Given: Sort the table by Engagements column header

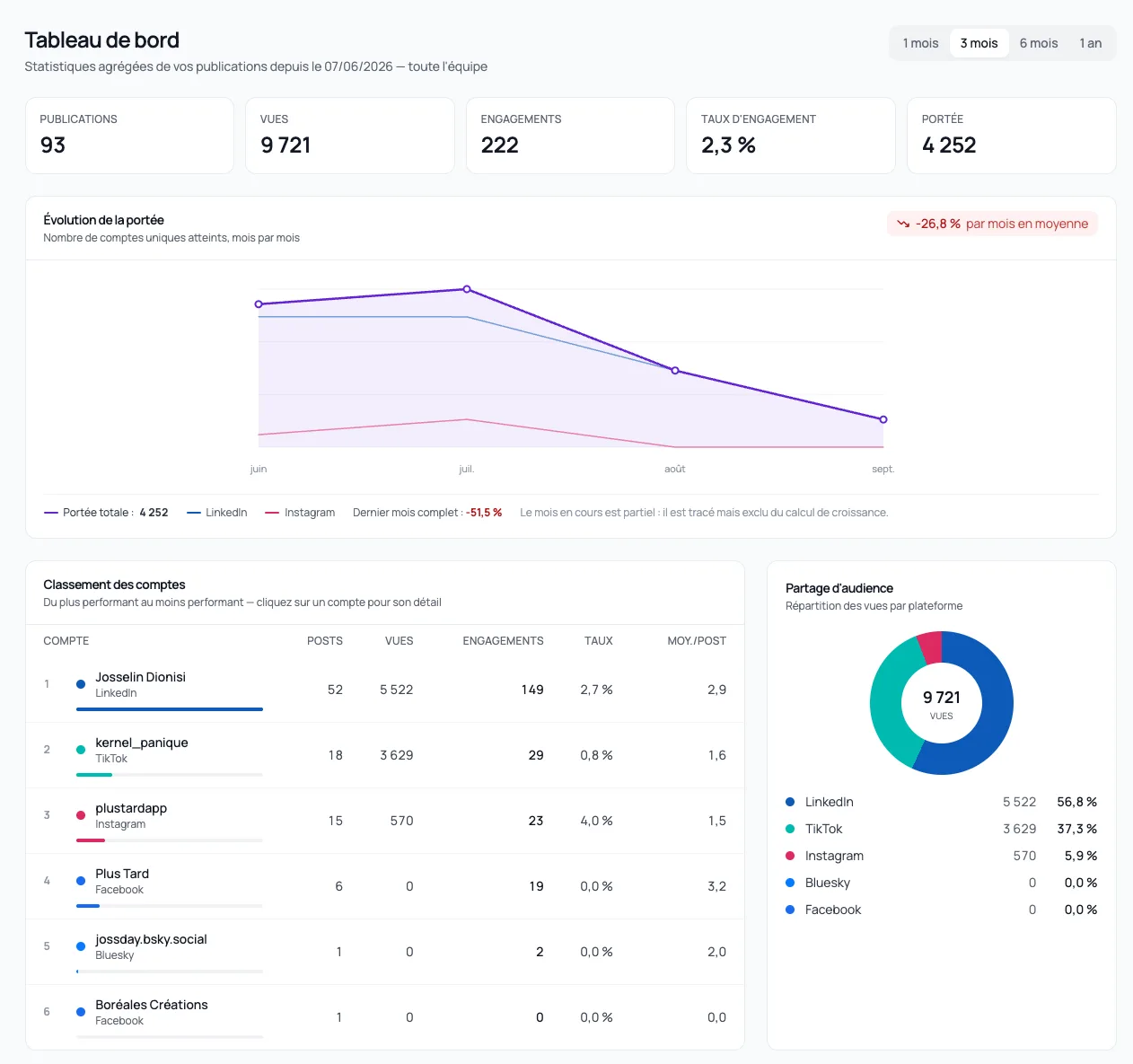Looking at the screenshot, I should pos(503,641).
